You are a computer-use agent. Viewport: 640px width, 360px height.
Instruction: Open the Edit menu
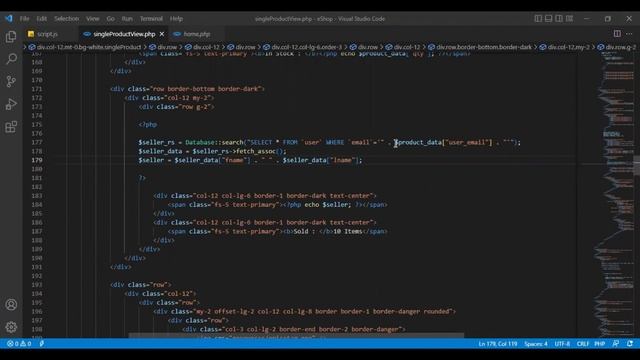coord(42,19)
